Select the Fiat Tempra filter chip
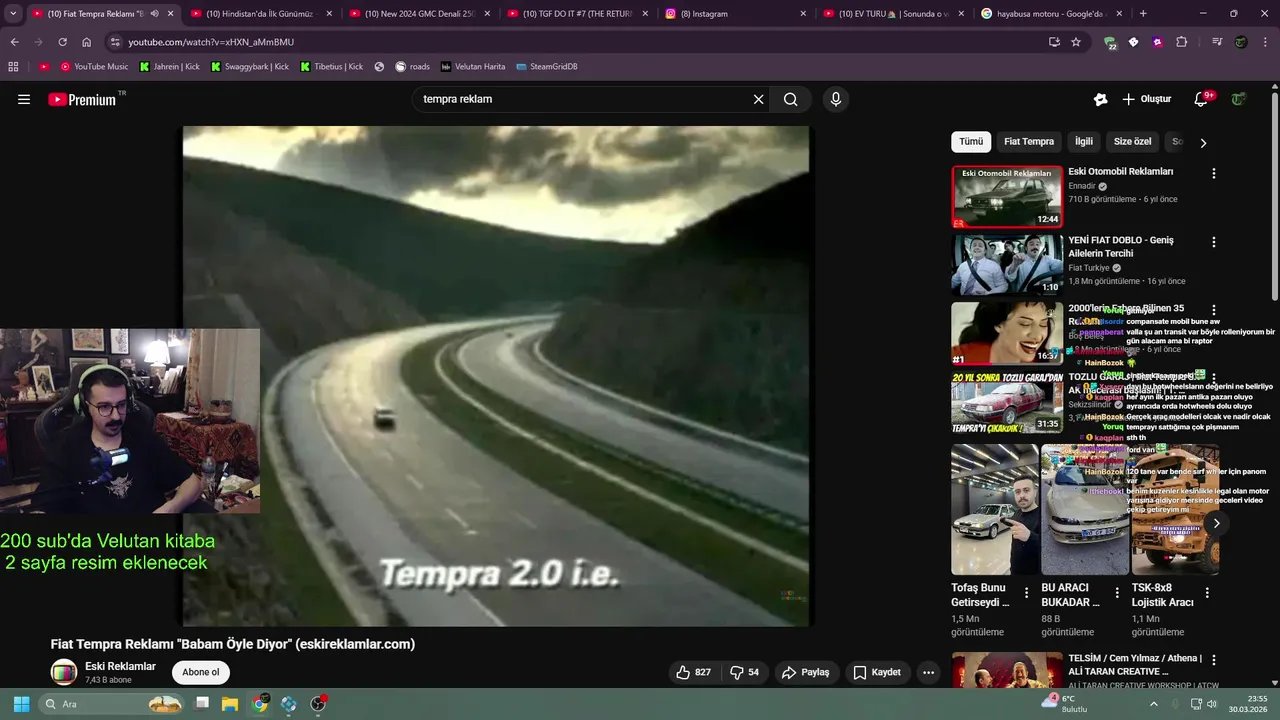Screen dimensions: 1280x720 (x=1029, y=142)
